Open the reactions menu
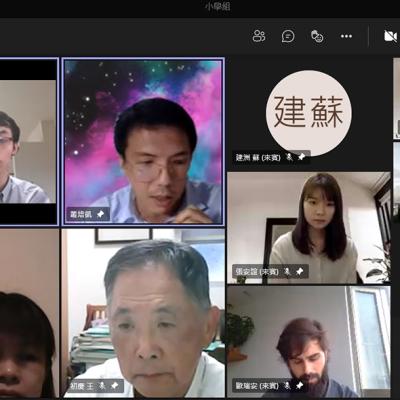The height and width of the screenshot is (400, 400). (317, 36)
